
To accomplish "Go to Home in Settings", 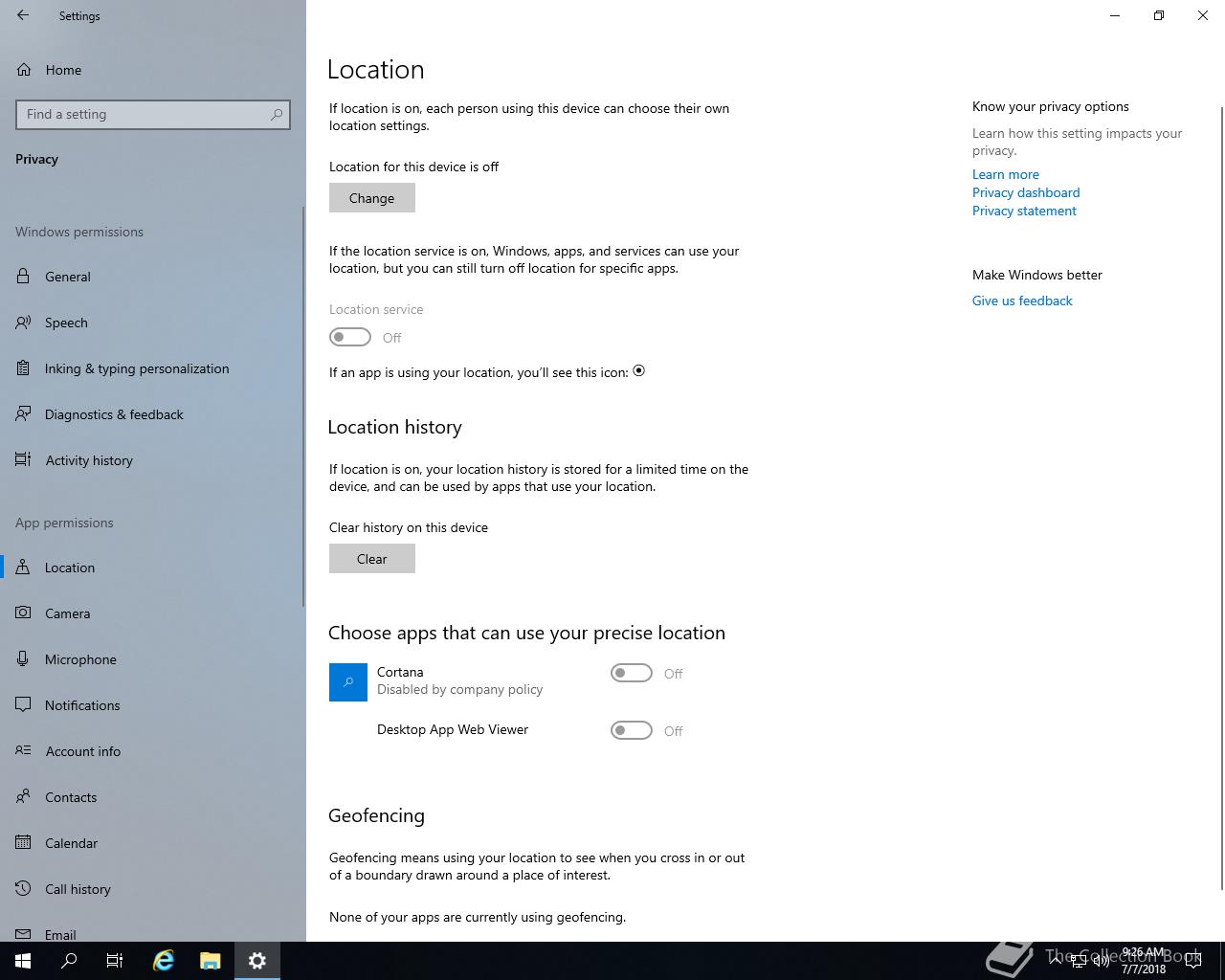I will click(153, 70).
